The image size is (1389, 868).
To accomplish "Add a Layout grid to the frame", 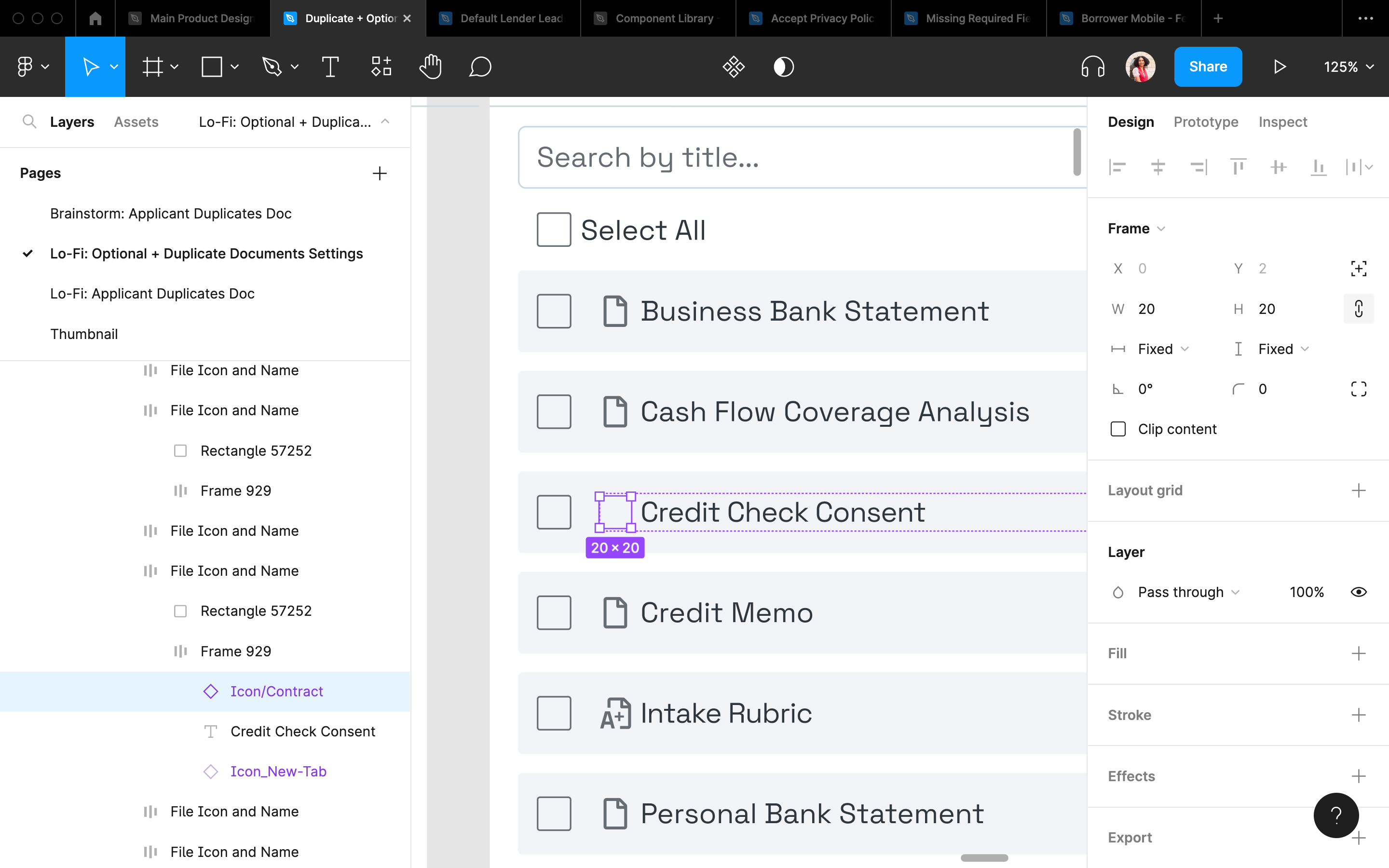I will pos(1357,490).
